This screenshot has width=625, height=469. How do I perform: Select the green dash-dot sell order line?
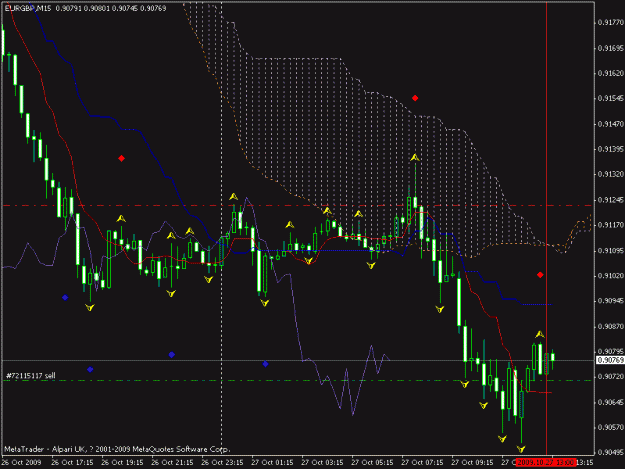297,381
